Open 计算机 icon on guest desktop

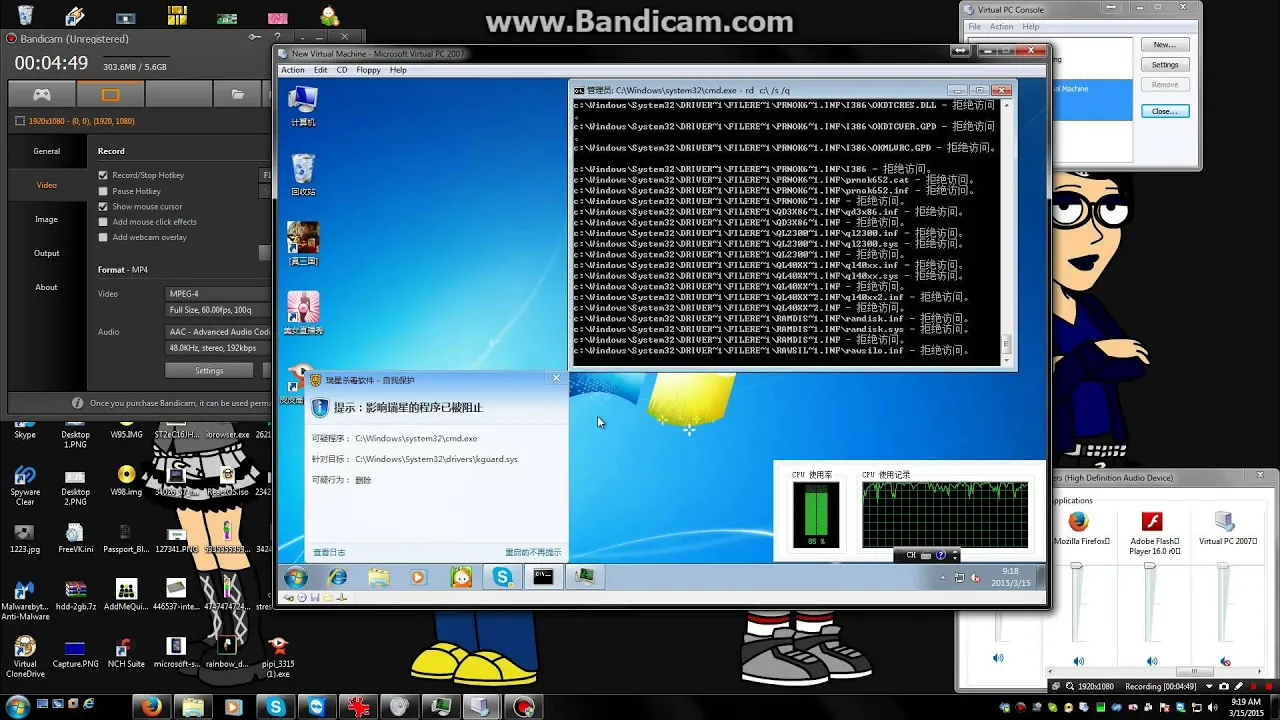point(303,106)
